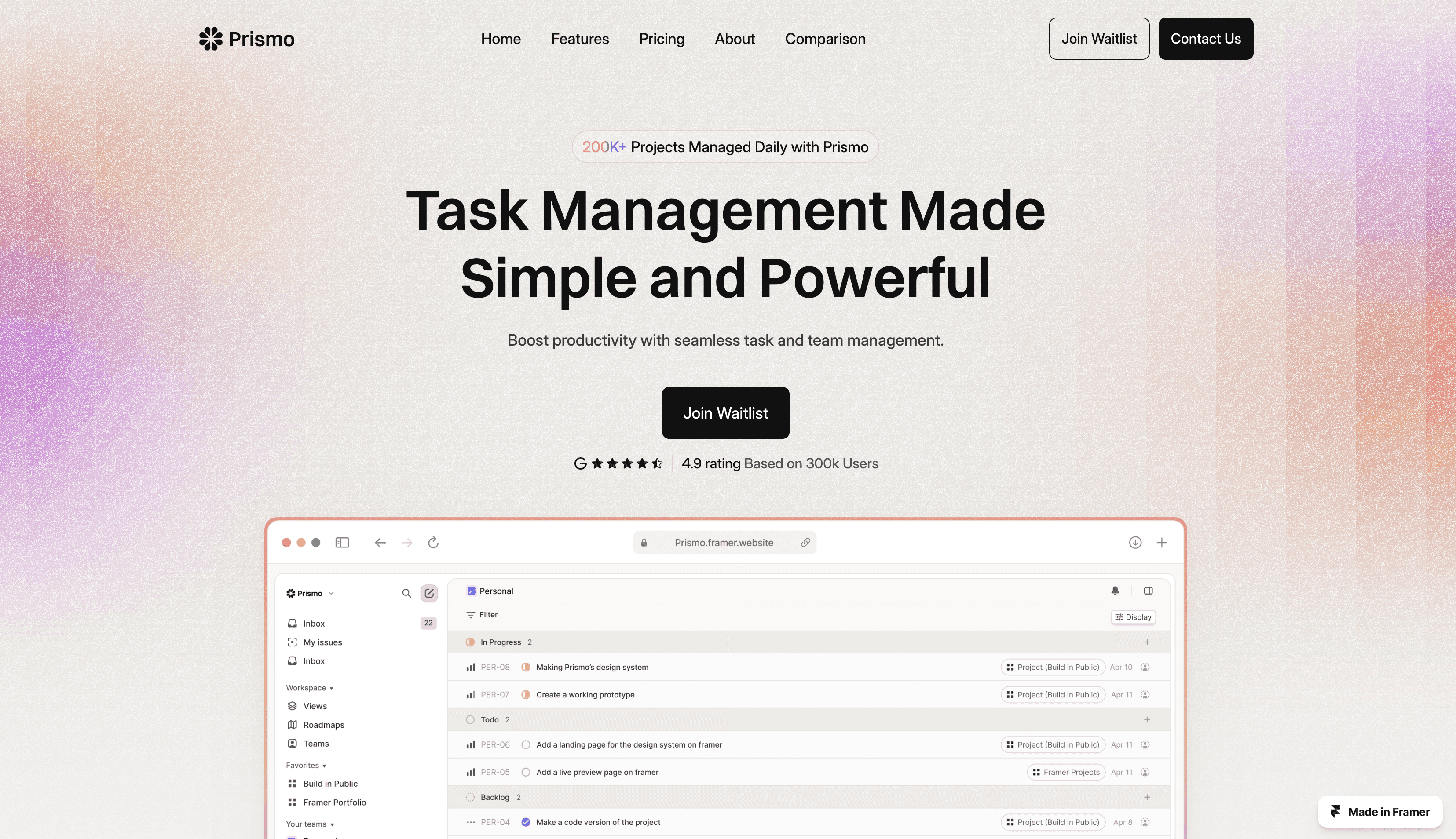This screenshot has height=839, width=1456.
Task: Click the download icon in the browser bar
Action: click(x=1135, y=542)
